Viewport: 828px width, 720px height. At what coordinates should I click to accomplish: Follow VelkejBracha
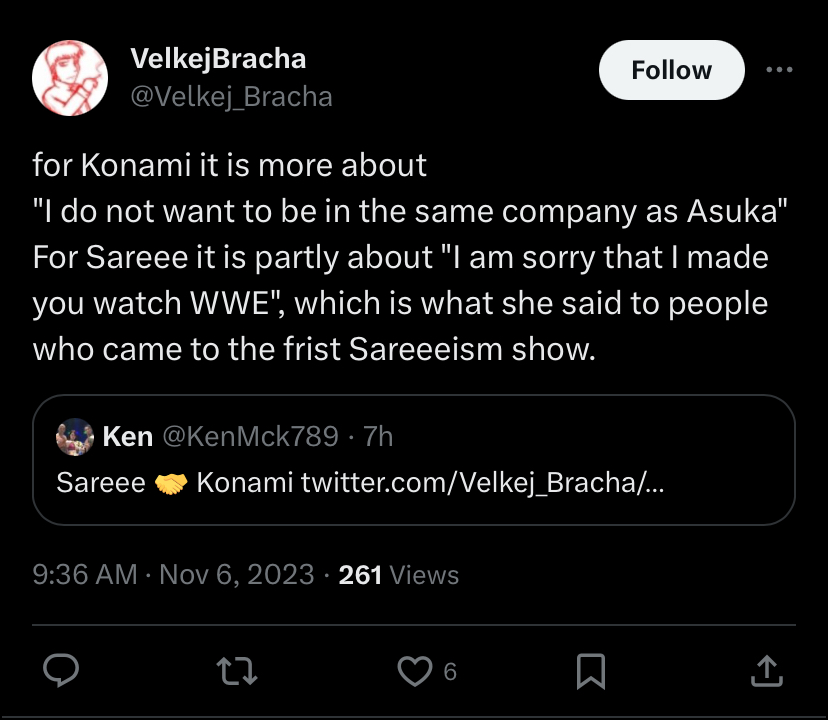tap(671, 71)
